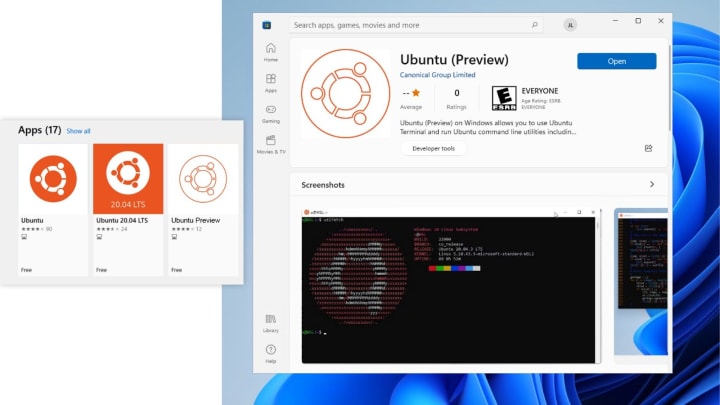Click the orange rating star
The width and height of the screenshot is (720, 405).
click(416, 93)
